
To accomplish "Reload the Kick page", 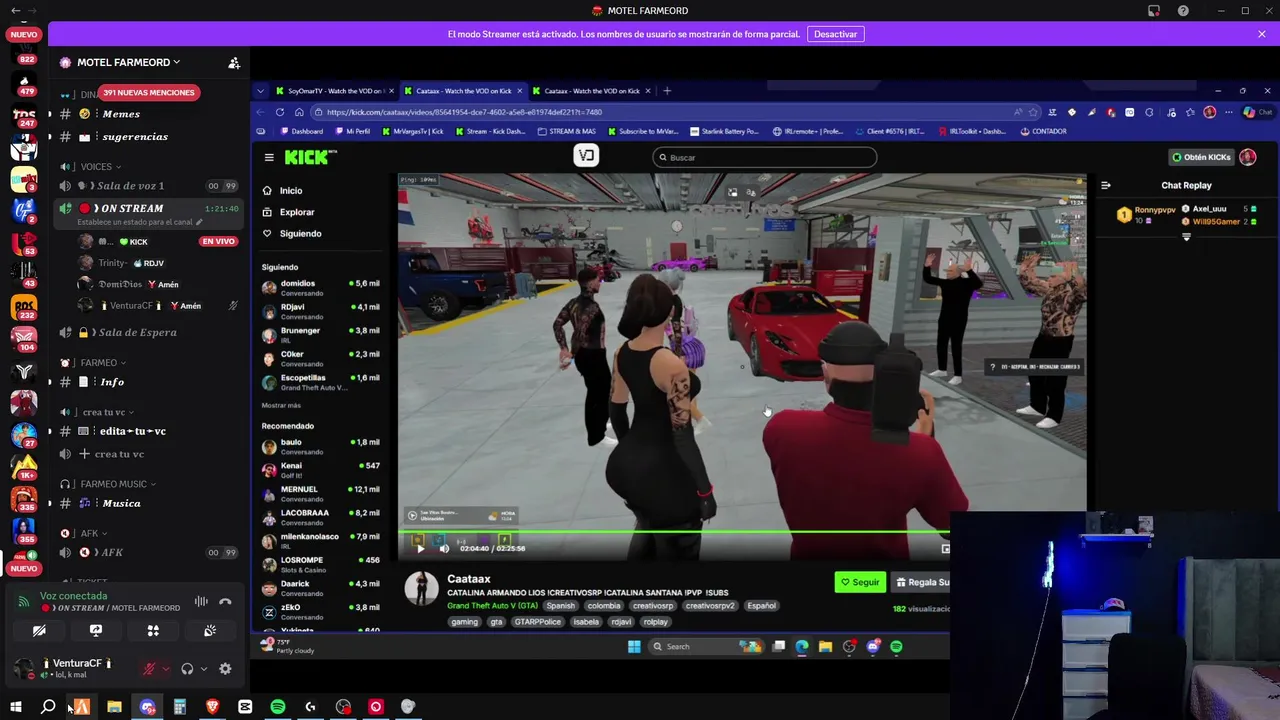I will (280, 112).
